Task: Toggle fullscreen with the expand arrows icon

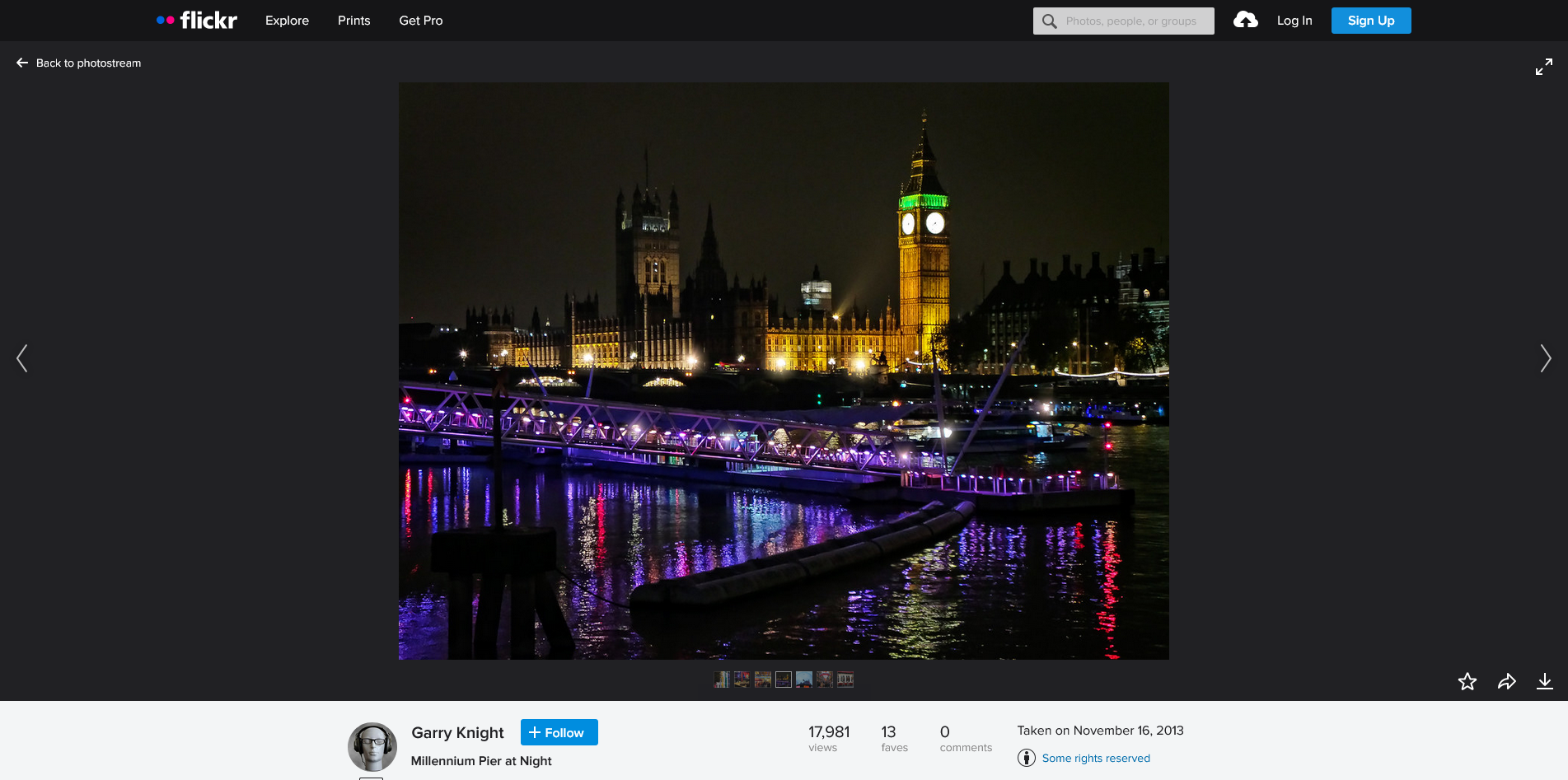Action: coord(1544,67)
